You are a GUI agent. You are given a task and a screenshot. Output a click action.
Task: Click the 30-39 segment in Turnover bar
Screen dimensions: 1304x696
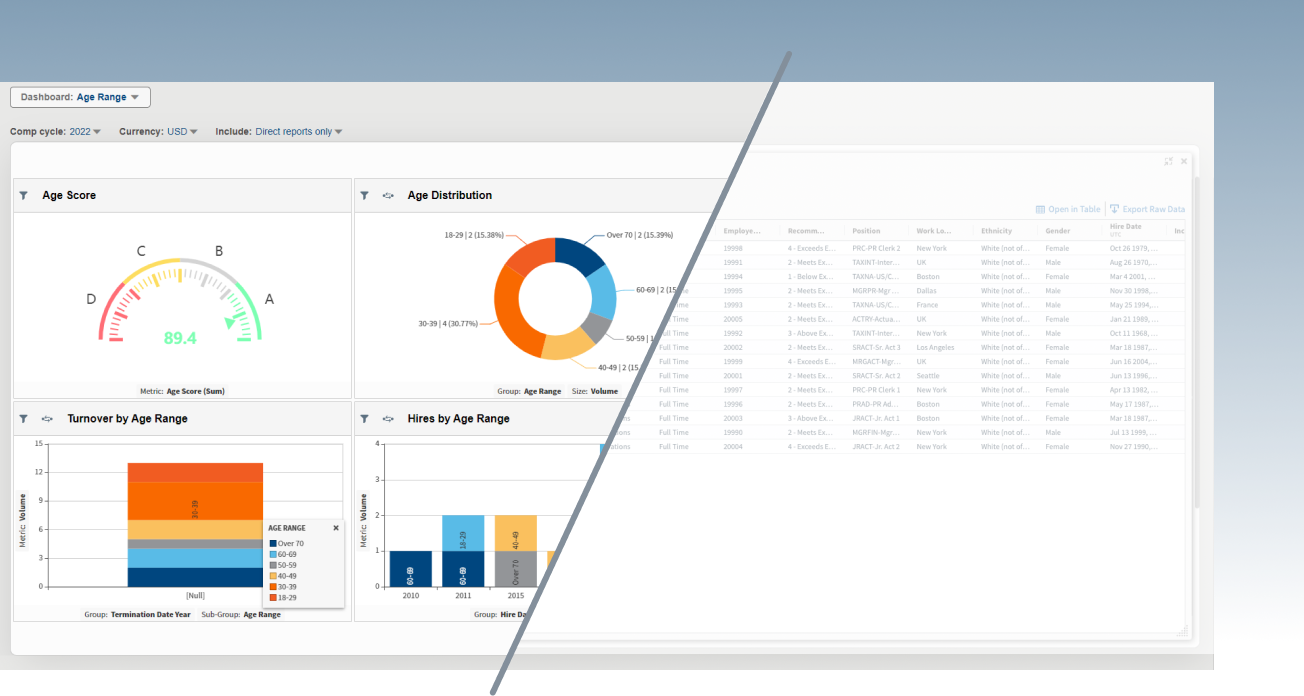[x=195, y=501]
